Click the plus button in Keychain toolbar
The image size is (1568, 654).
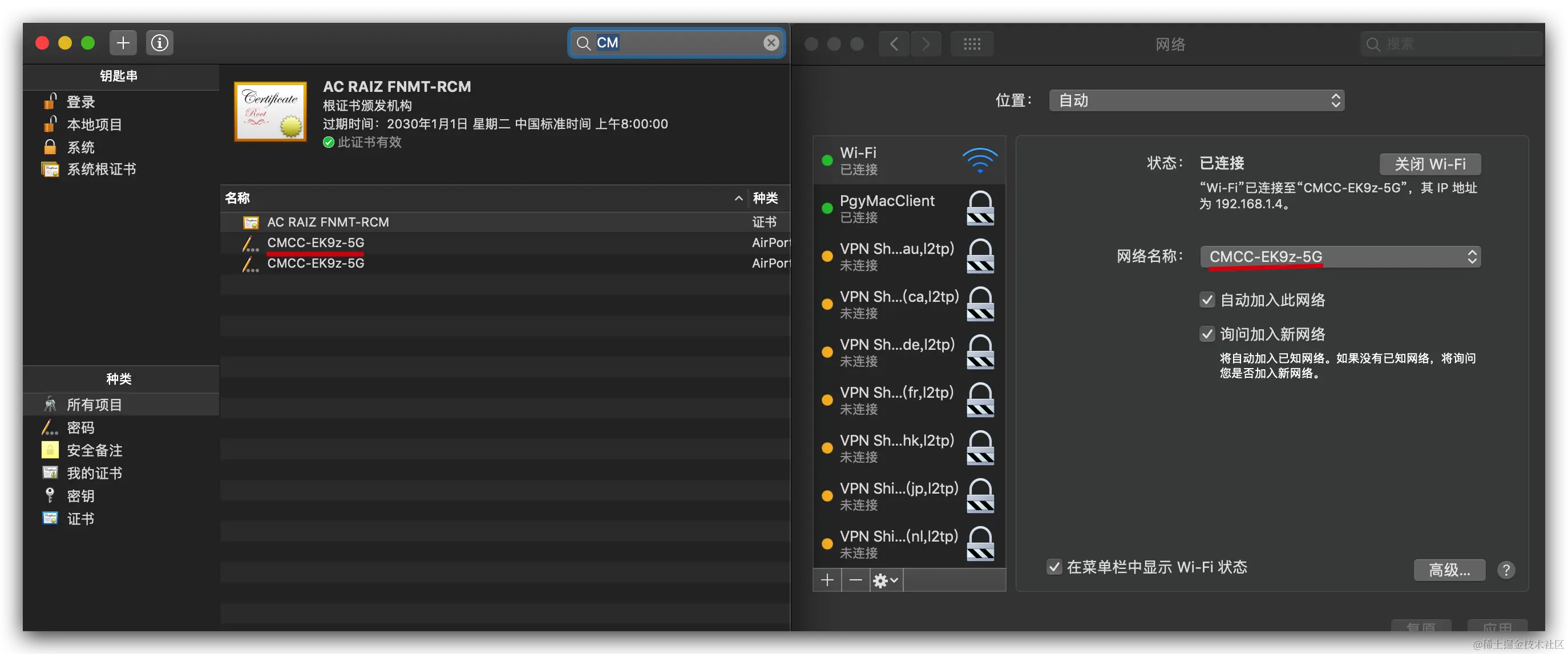123,43
